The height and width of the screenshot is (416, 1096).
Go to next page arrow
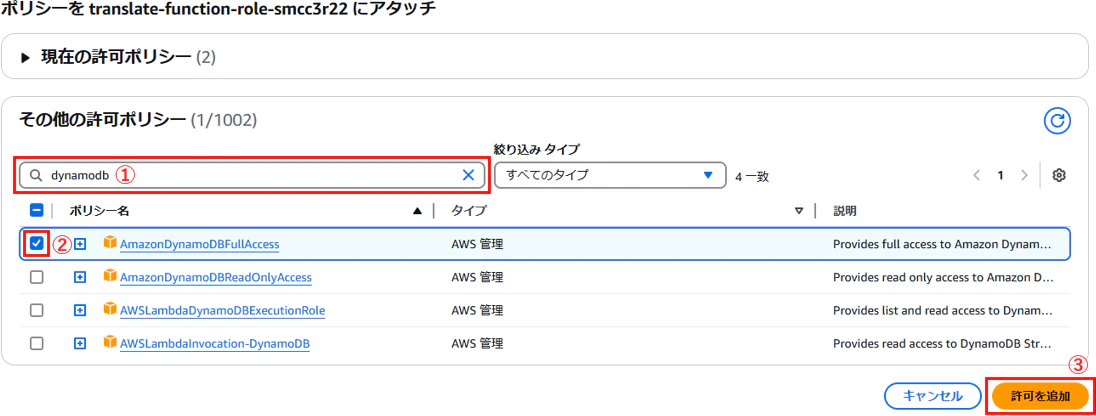pos(1024,175)
